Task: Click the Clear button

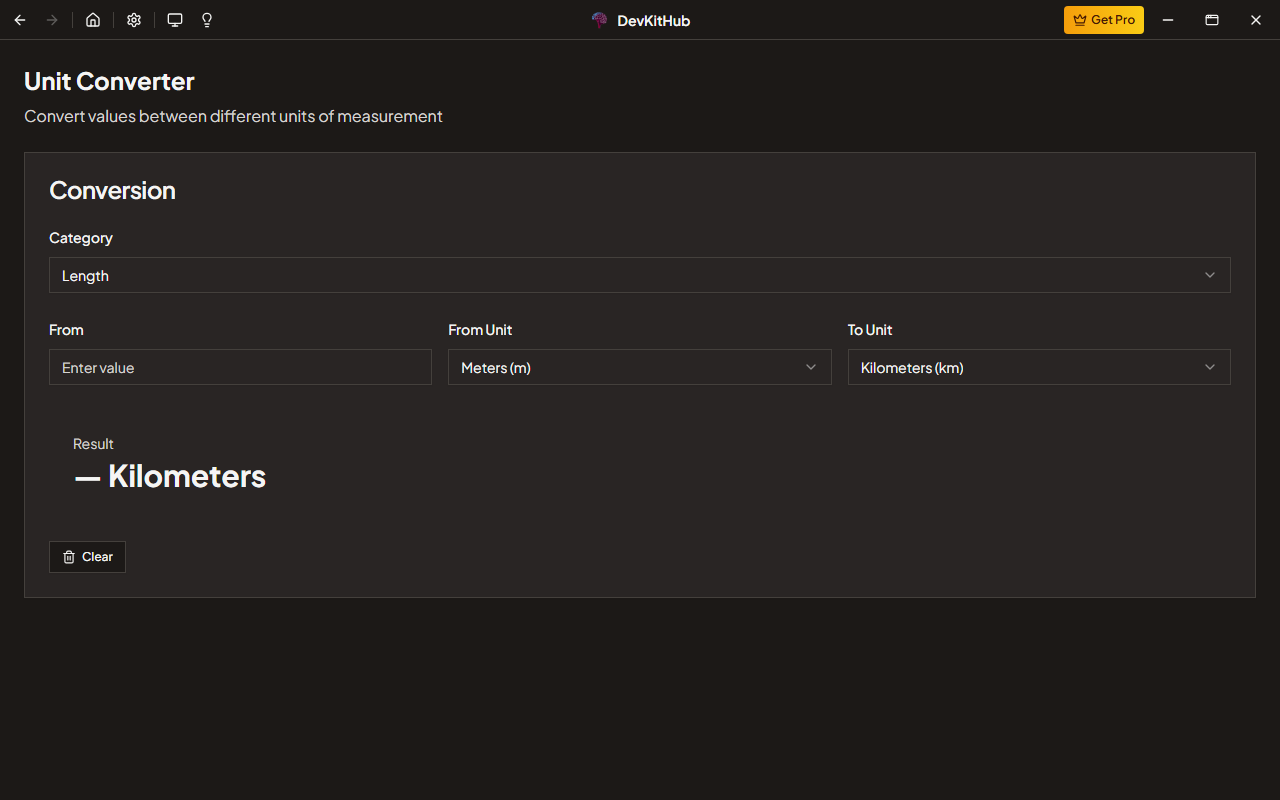Action: pyautogui.click(x=87, y=557)
